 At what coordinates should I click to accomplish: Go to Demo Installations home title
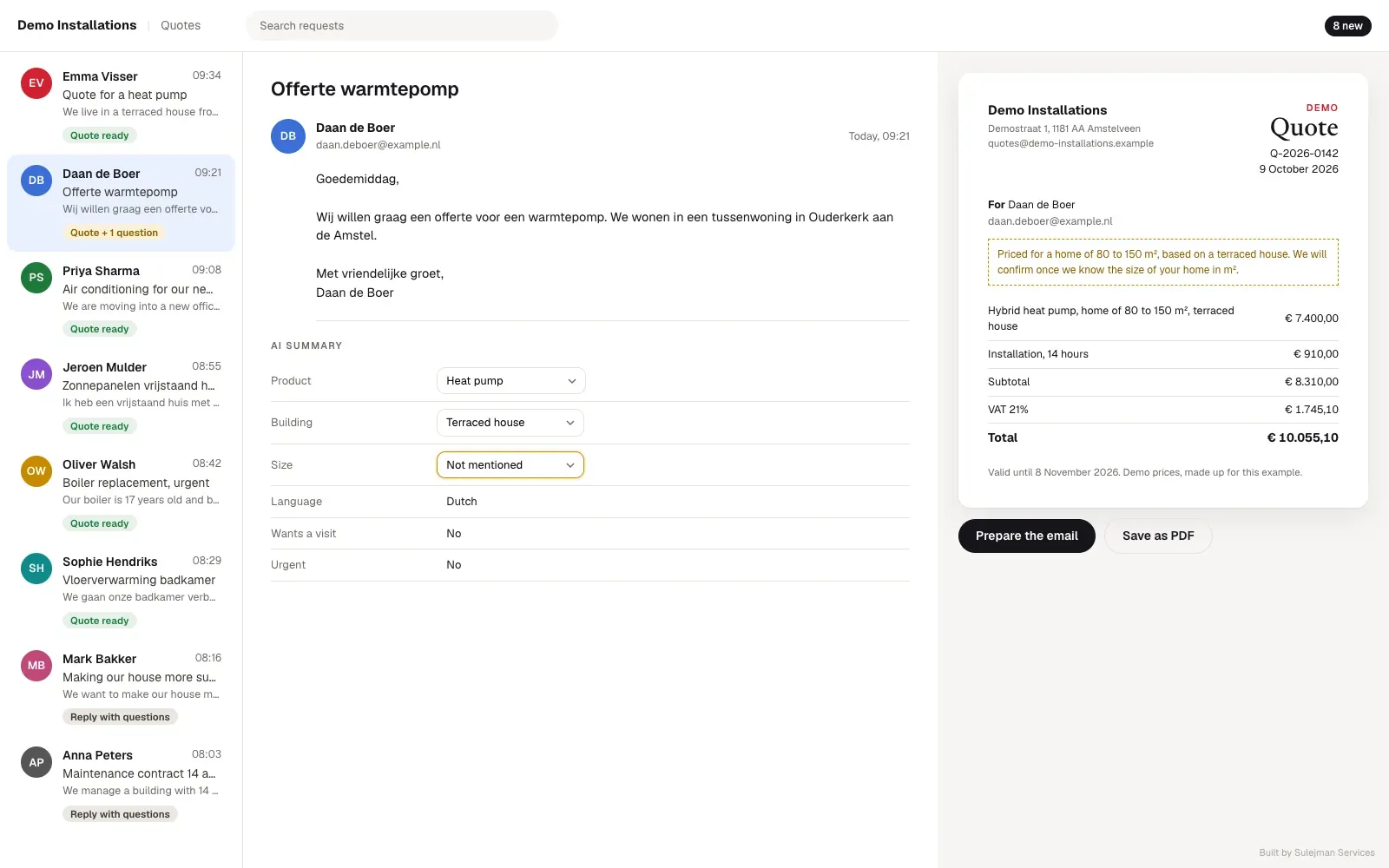[x=77, y=25]
